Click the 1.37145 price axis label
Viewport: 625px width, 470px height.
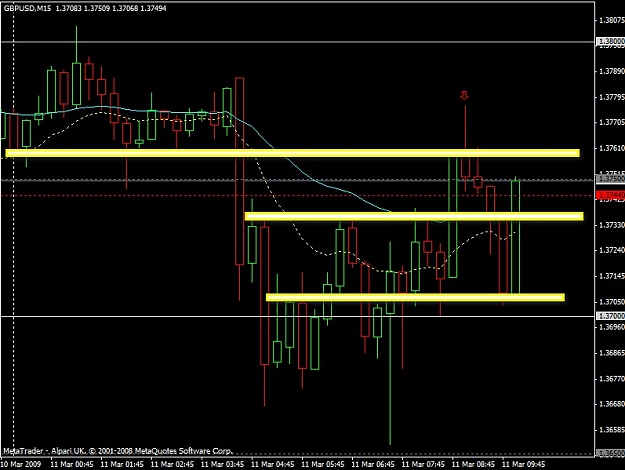612,276
